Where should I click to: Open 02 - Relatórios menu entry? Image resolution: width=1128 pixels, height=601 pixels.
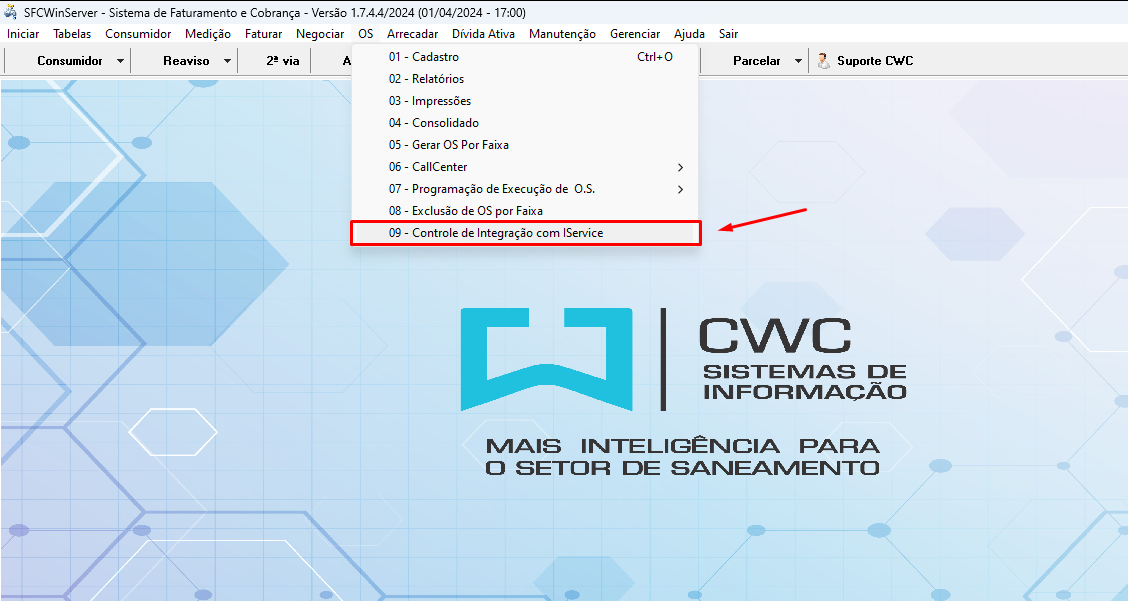[x=426, y=79]
